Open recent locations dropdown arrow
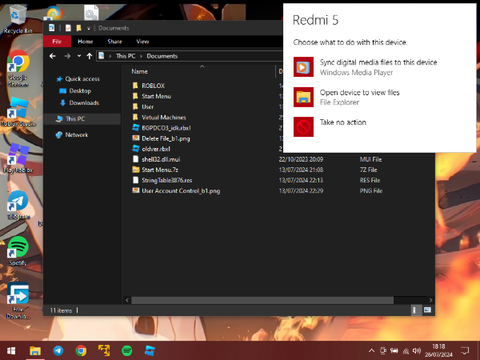The width and height of the screenshot is (480, 360). [79, 56]
